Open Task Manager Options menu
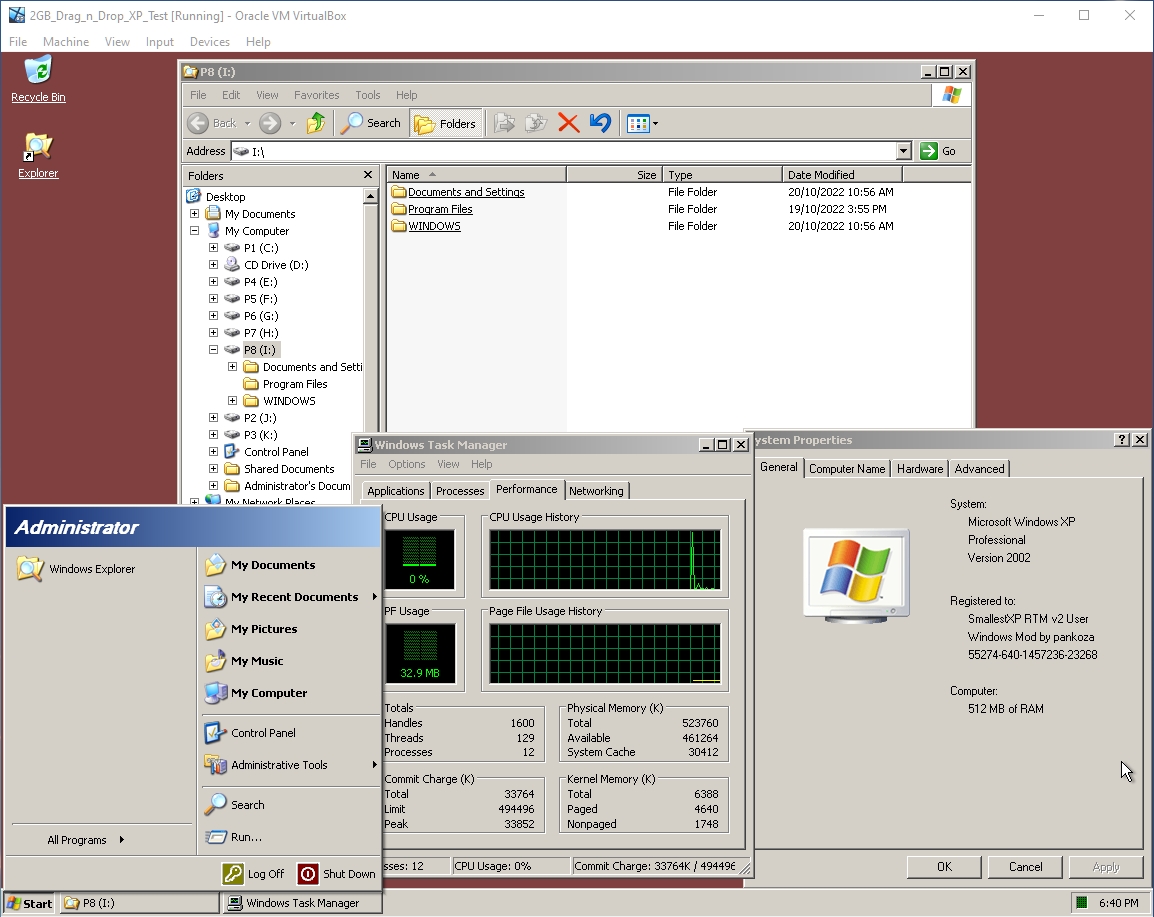The image size is (1154, 917). [x=406, y=464]
